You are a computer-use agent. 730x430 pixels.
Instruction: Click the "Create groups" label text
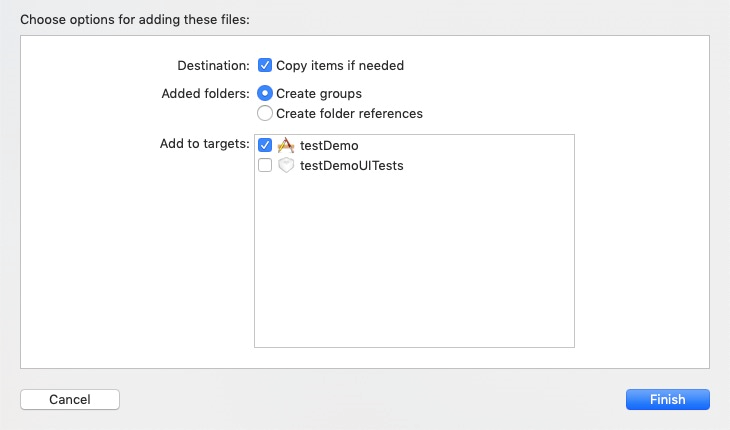319,94
